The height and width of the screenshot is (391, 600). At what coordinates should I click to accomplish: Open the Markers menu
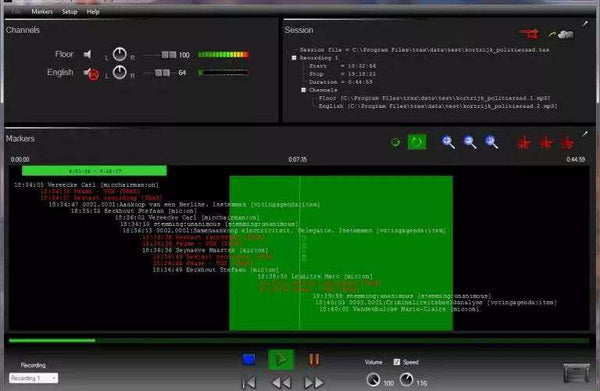pos(42,12)
